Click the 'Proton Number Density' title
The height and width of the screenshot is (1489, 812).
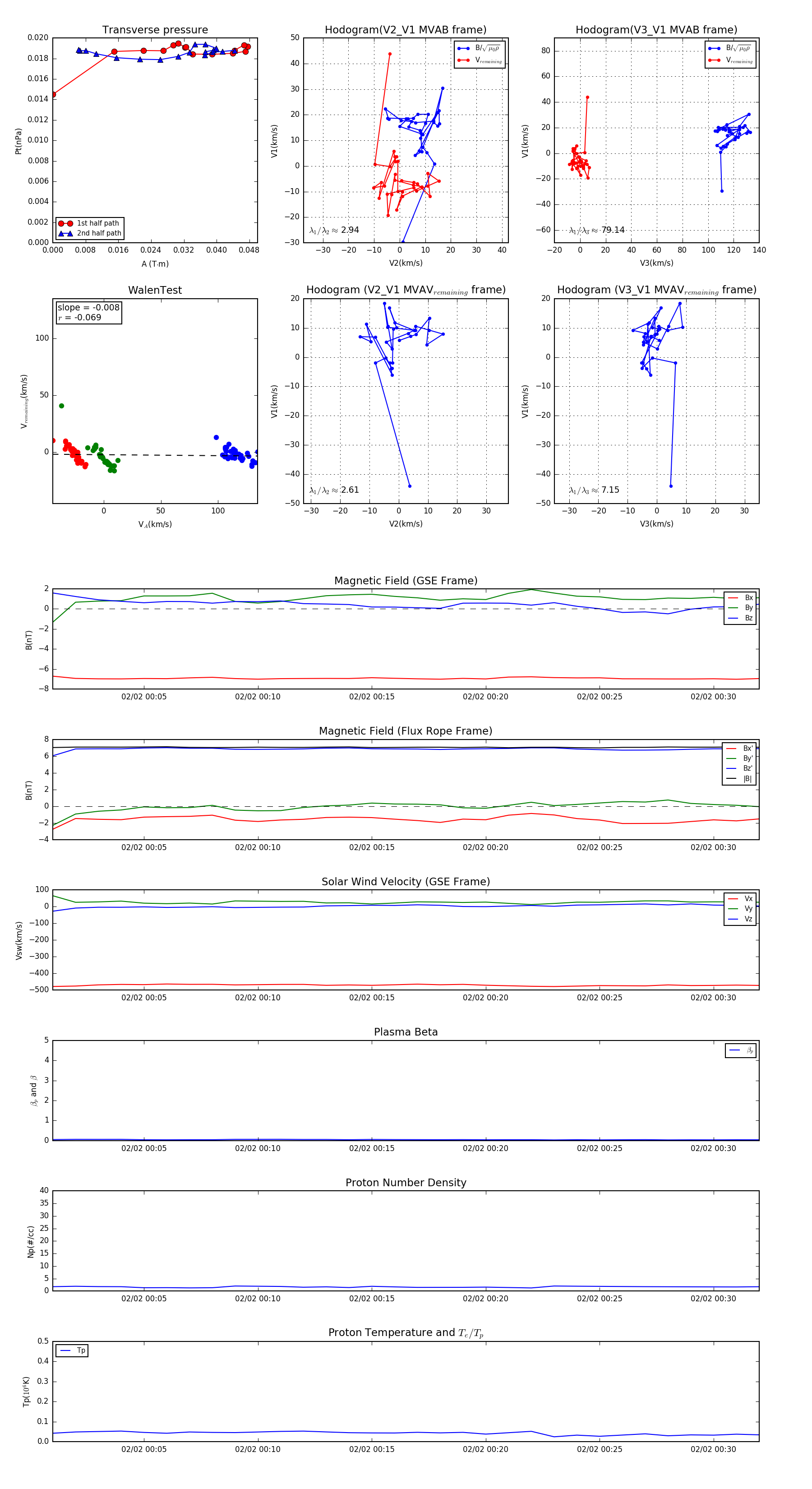coord(406,1183)
